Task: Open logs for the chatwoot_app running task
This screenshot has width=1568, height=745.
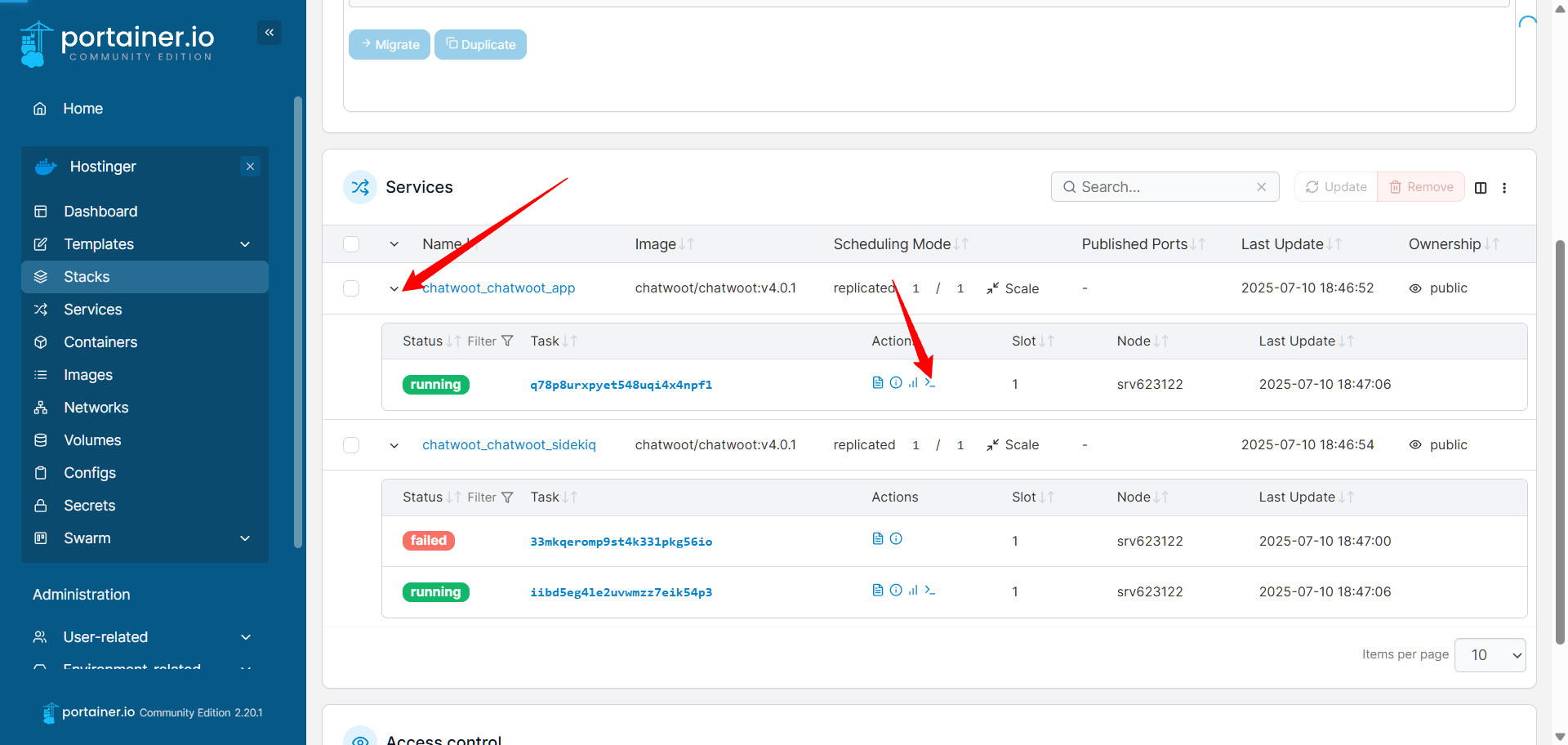Action: (x=878, y=383)
